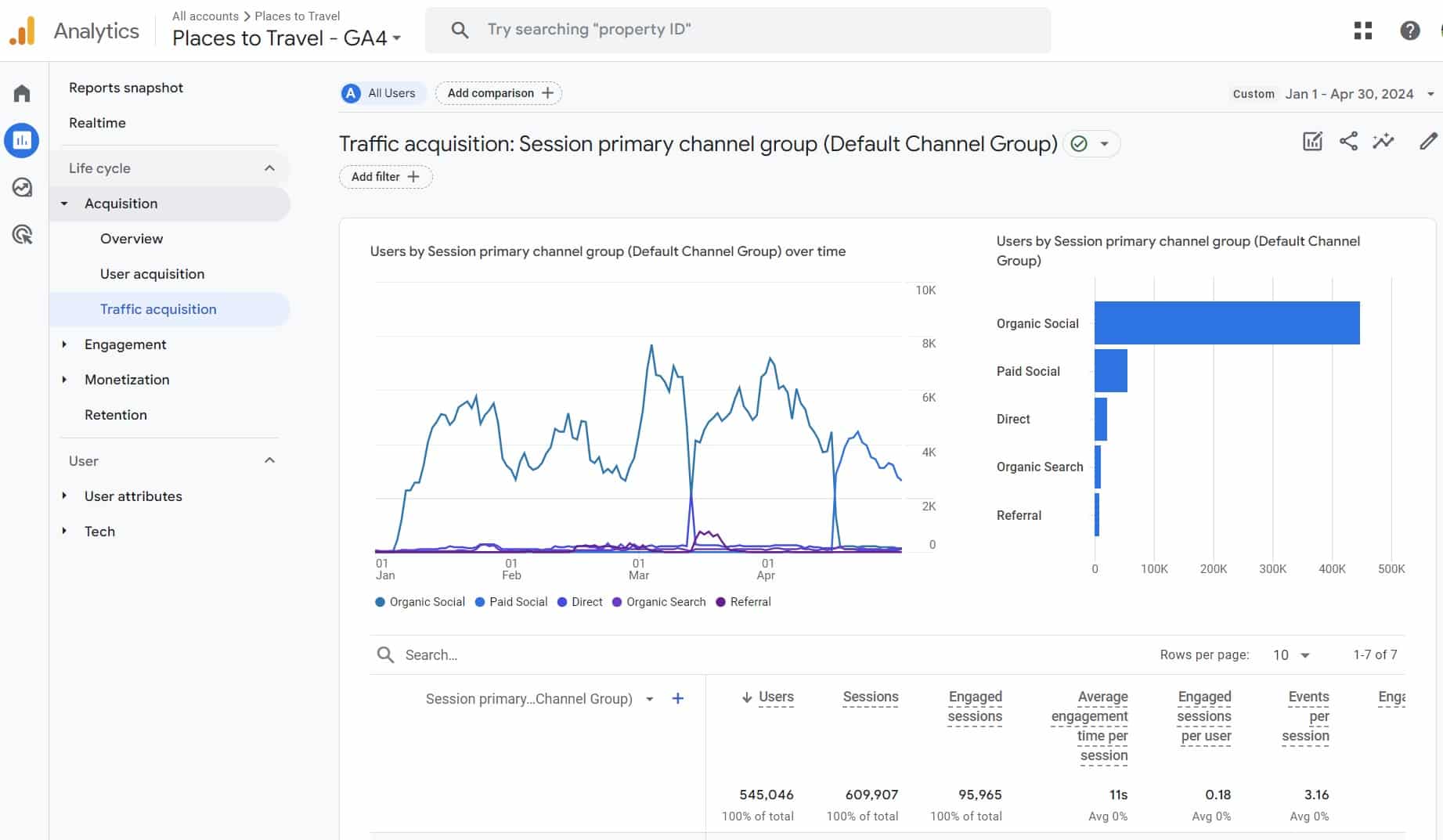Toggle the Paid Social legend series
The width and height of the screenshot is (1443, 840).
511,602
